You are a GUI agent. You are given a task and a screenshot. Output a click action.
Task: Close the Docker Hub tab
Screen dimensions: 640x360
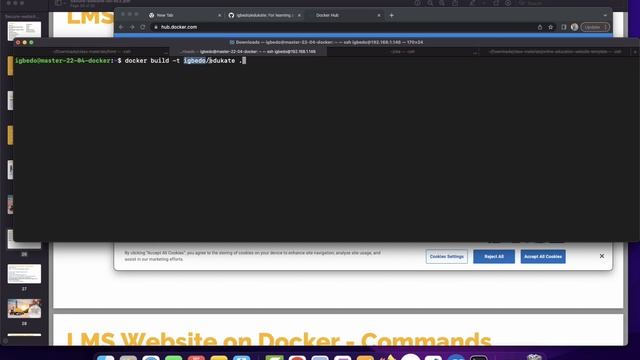click(379, 15)
